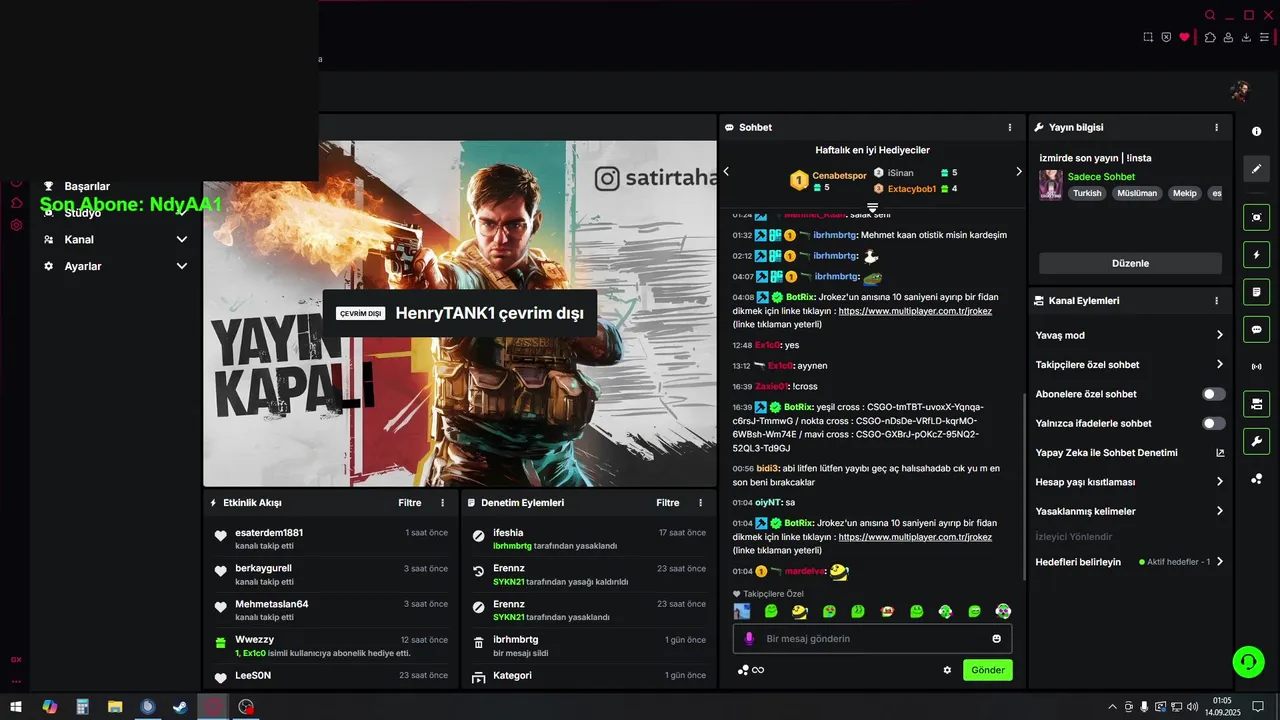
Task: Click the Mehmetaslan64 follow entry
Action: (329, 610)
